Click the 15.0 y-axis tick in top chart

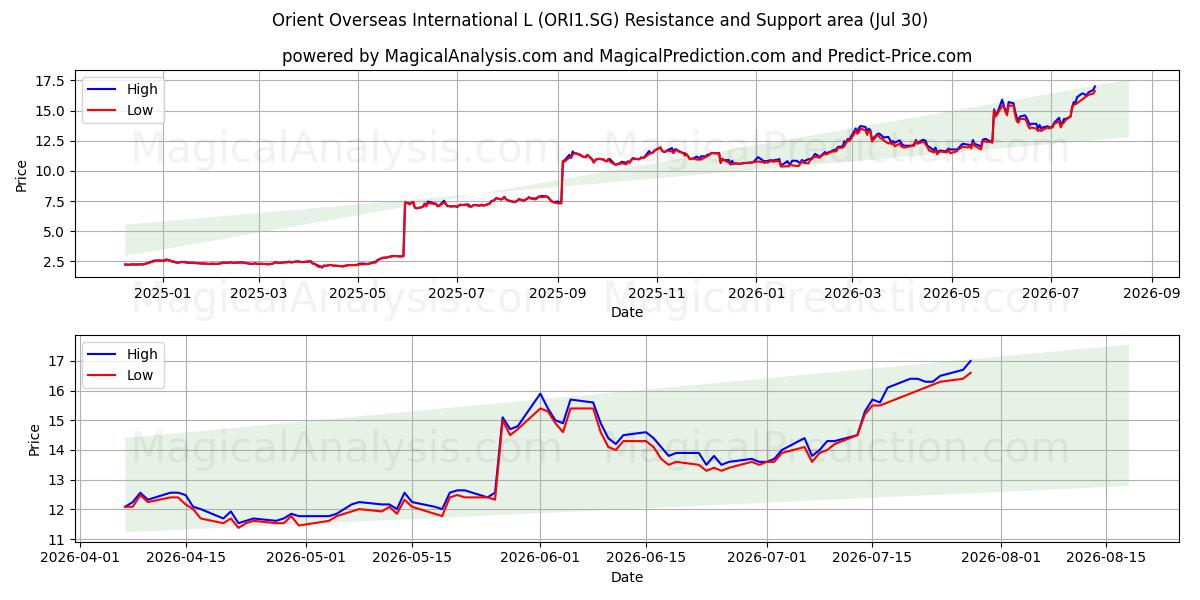(51, 111)
